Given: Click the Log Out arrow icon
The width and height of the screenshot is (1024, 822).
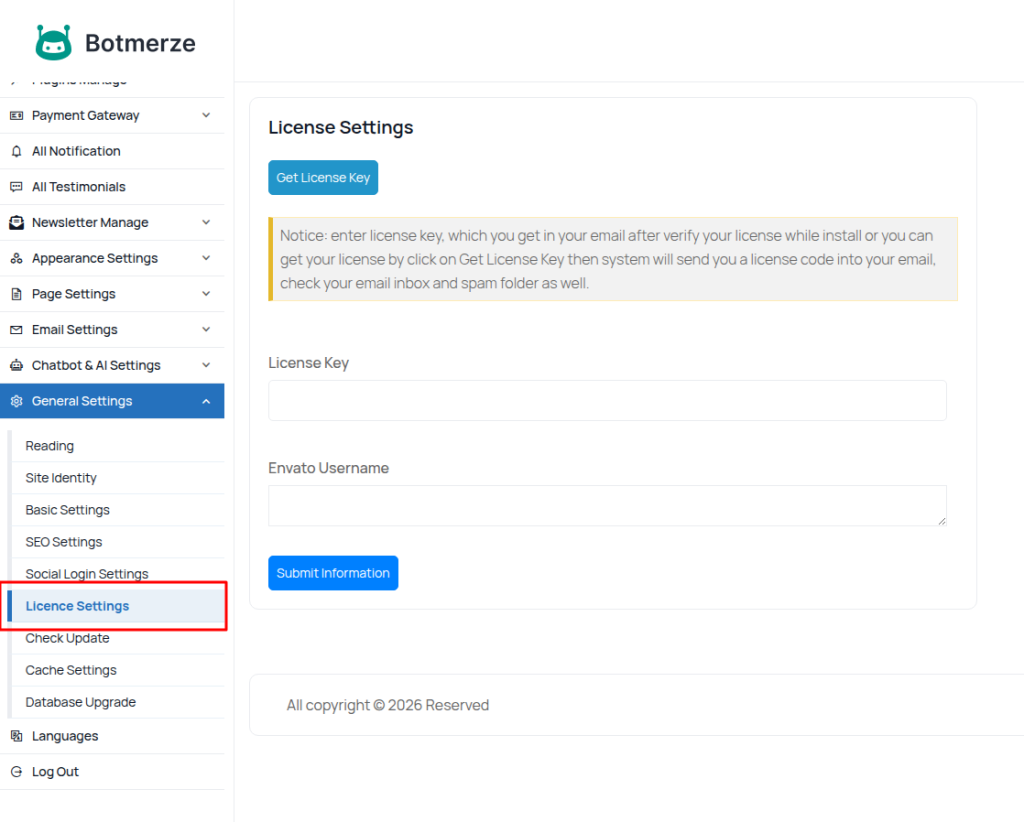Looking at the screenshot, I should tap(16, 772).
